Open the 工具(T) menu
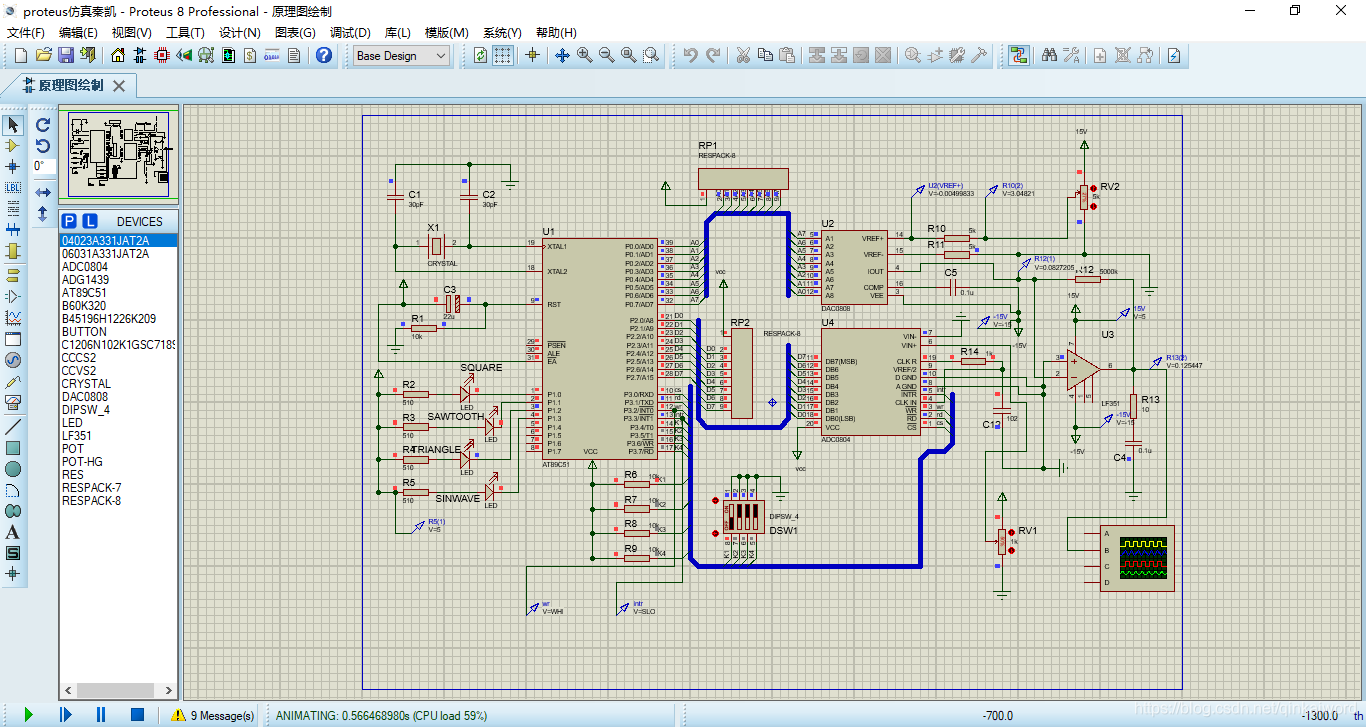Viewport: 1366px width, 727px height. tap(185, 33)
